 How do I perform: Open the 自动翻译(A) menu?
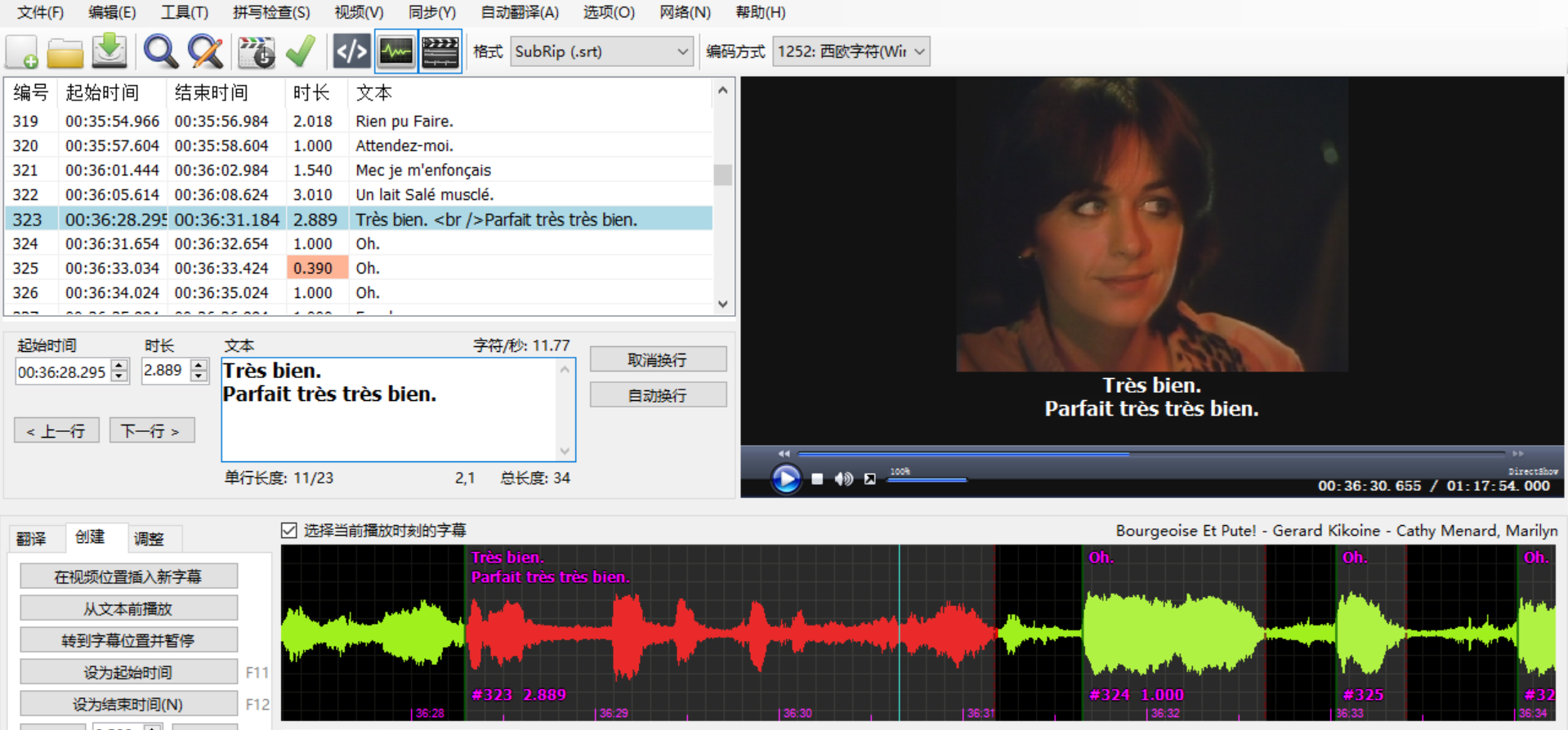[520, 12]
